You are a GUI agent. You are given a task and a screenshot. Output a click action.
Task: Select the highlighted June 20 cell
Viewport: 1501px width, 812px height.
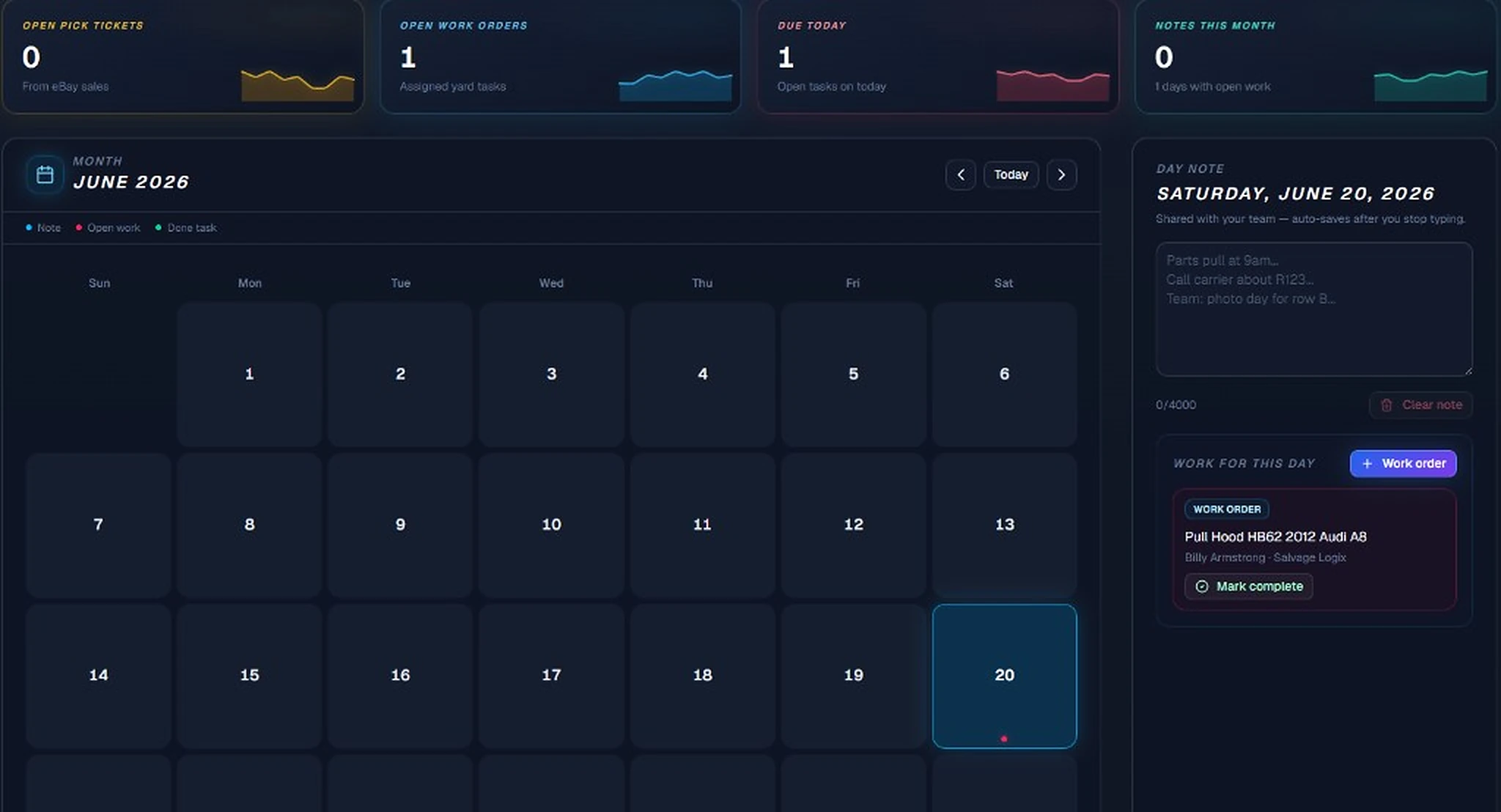pyautogui.click(x=1004, y=676)
